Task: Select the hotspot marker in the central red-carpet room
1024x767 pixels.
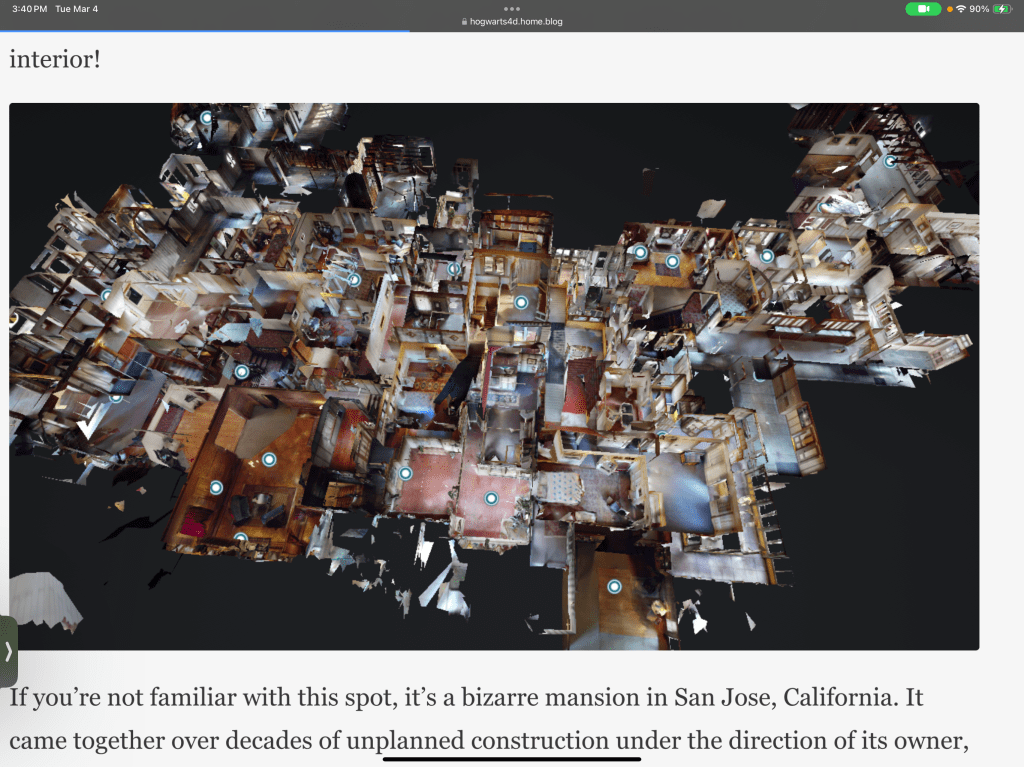Action: 491,498
